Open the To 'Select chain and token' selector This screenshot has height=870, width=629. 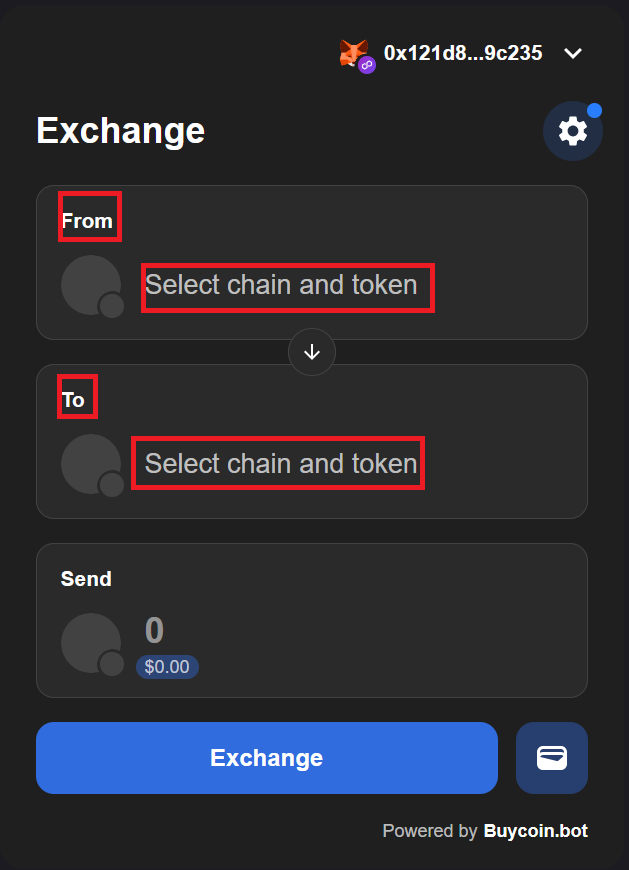[281, 464]
